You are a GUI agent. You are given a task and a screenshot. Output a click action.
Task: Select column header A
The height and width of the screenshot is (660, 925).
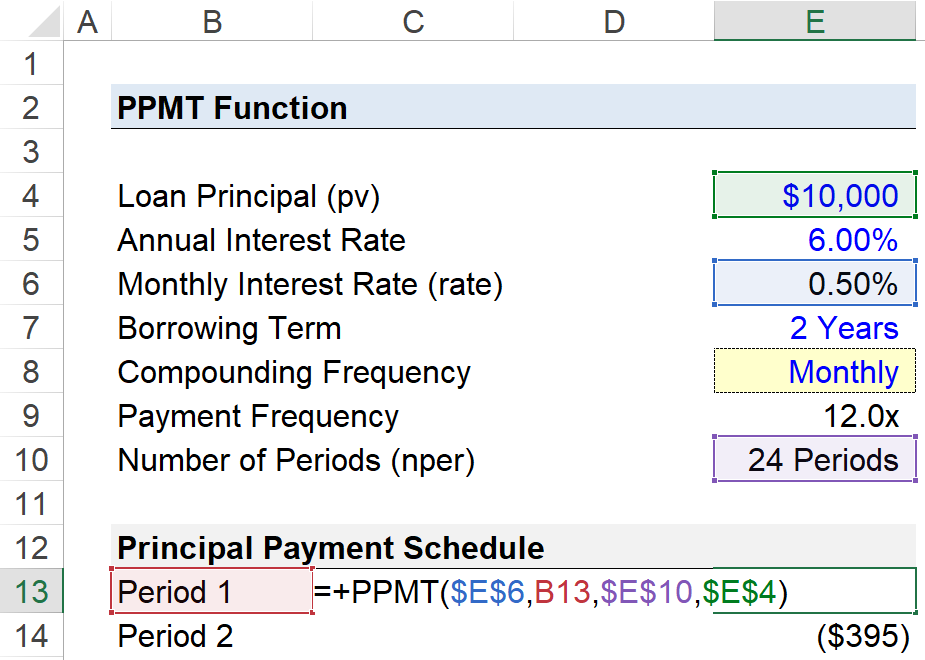click(87, 20)
